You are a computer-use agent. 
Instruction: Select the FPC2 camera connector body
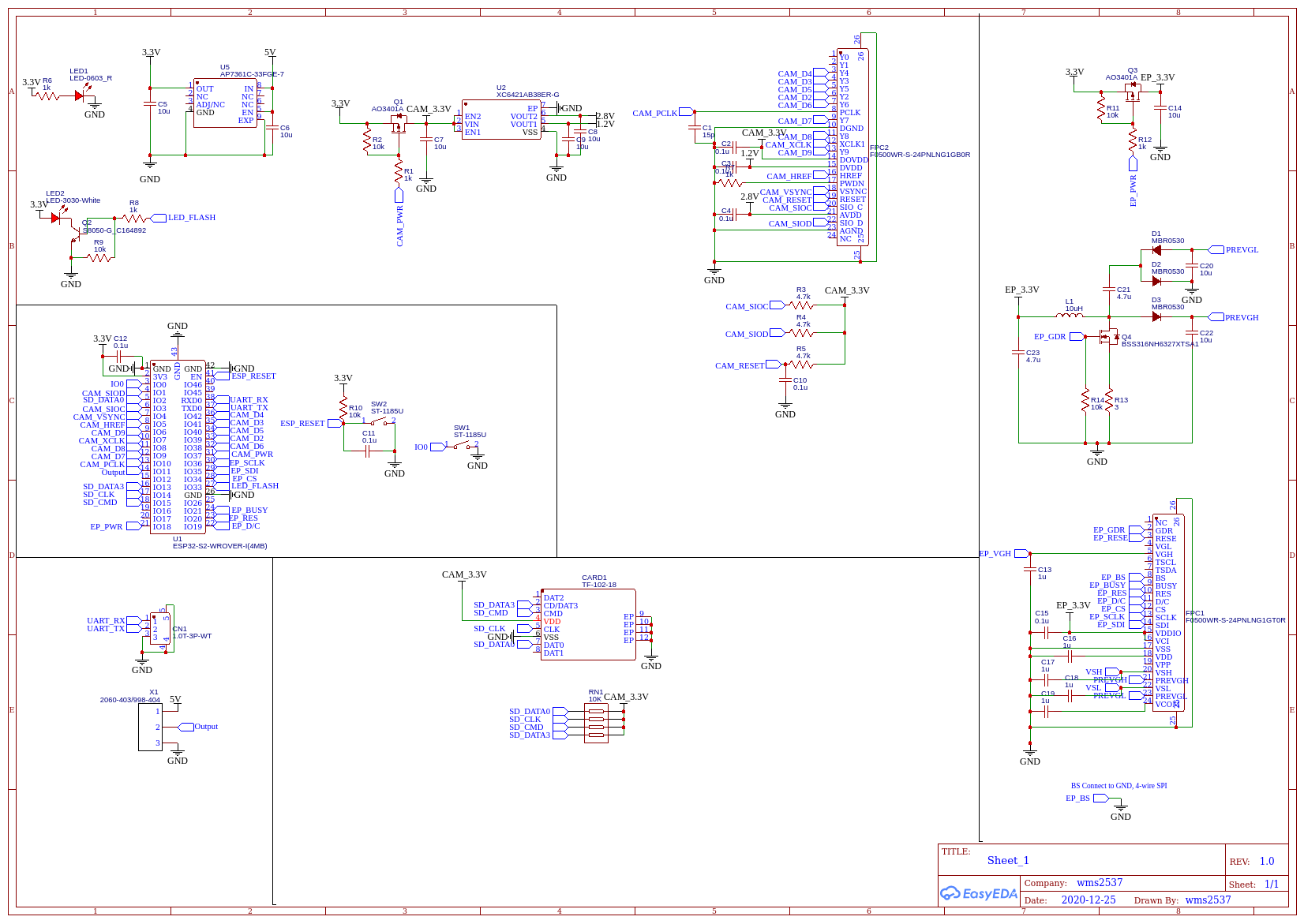click(852, 147)
